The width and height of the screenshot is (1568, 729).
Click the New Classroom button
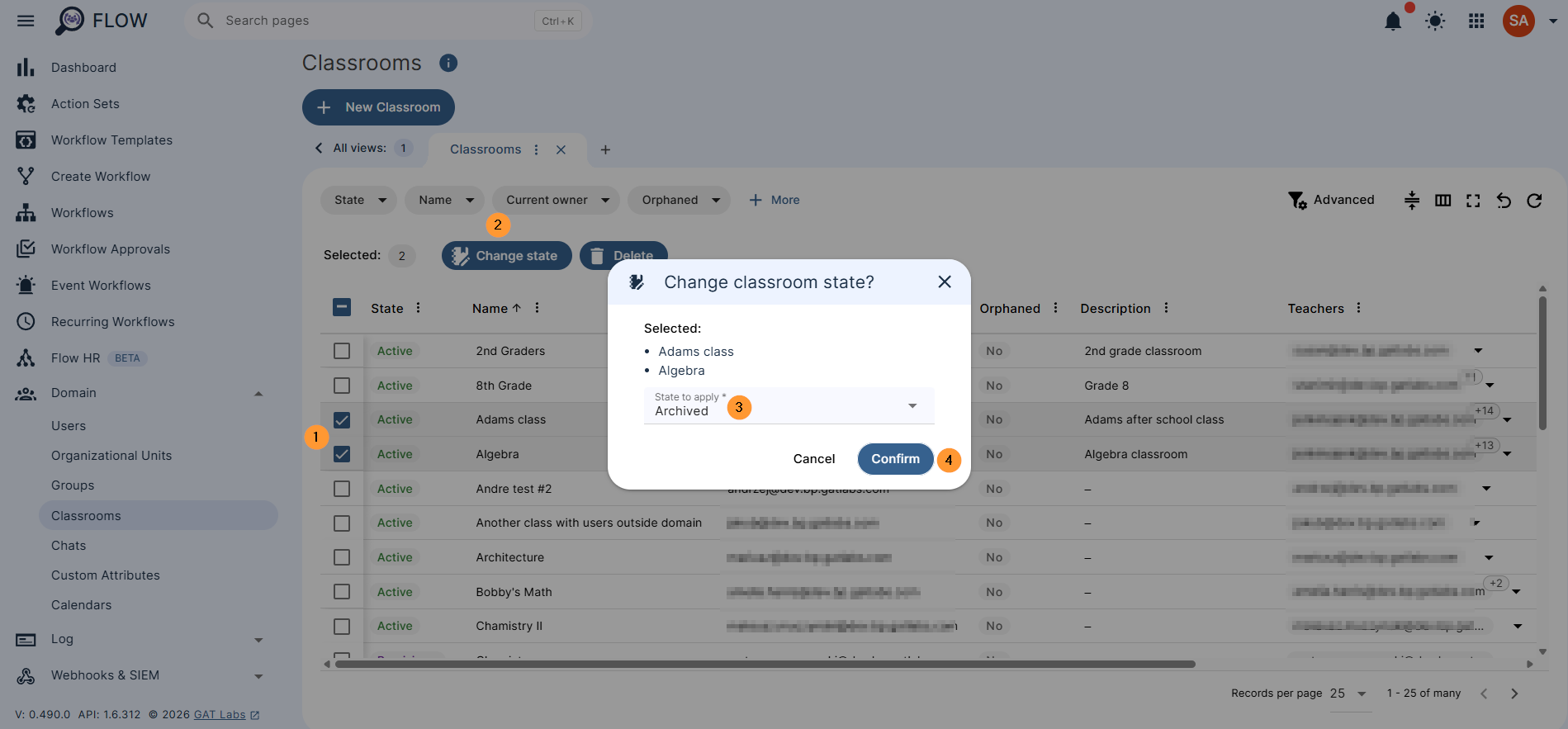378,107
